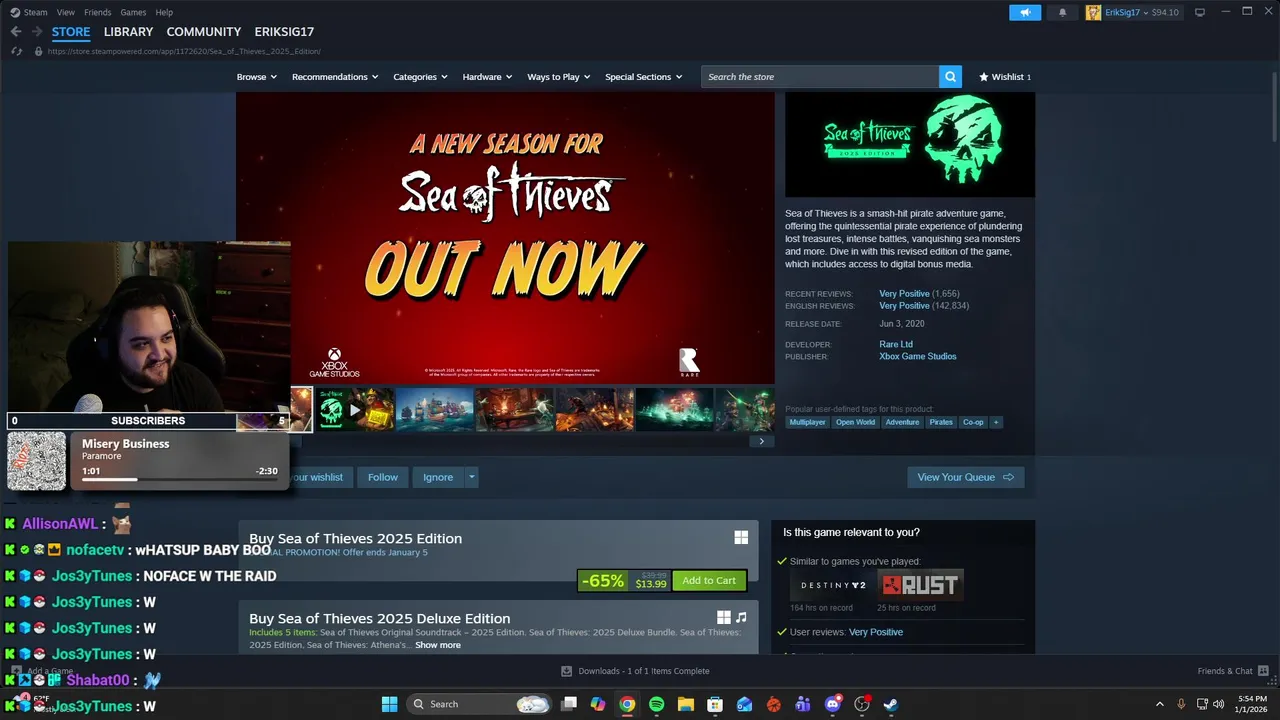
Task: Click the Destiny 2 game logo
Action: pyautogui.click(x=832, y=585)
